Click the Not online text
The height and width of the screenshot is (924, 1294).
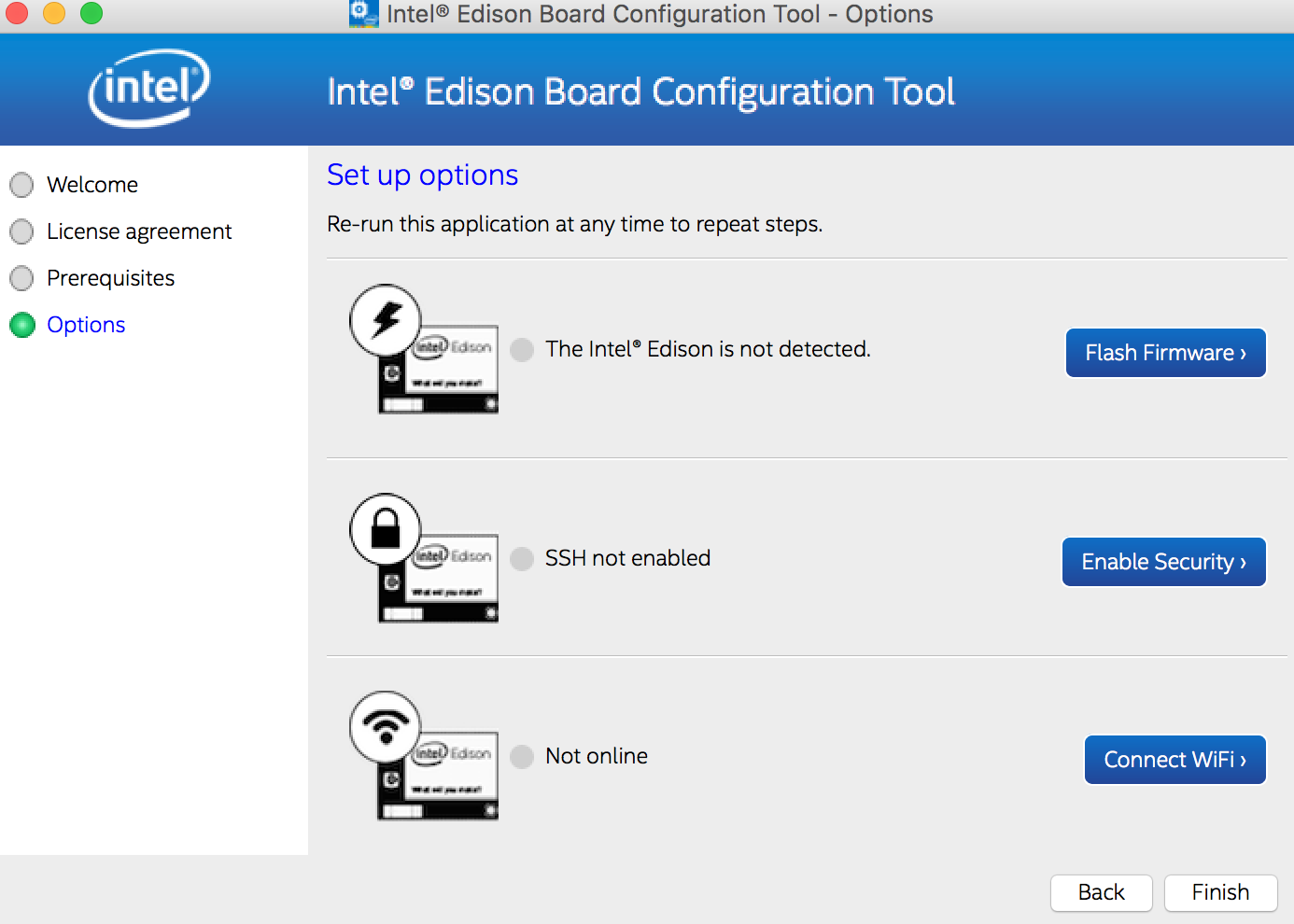click(x=597, y=756)
